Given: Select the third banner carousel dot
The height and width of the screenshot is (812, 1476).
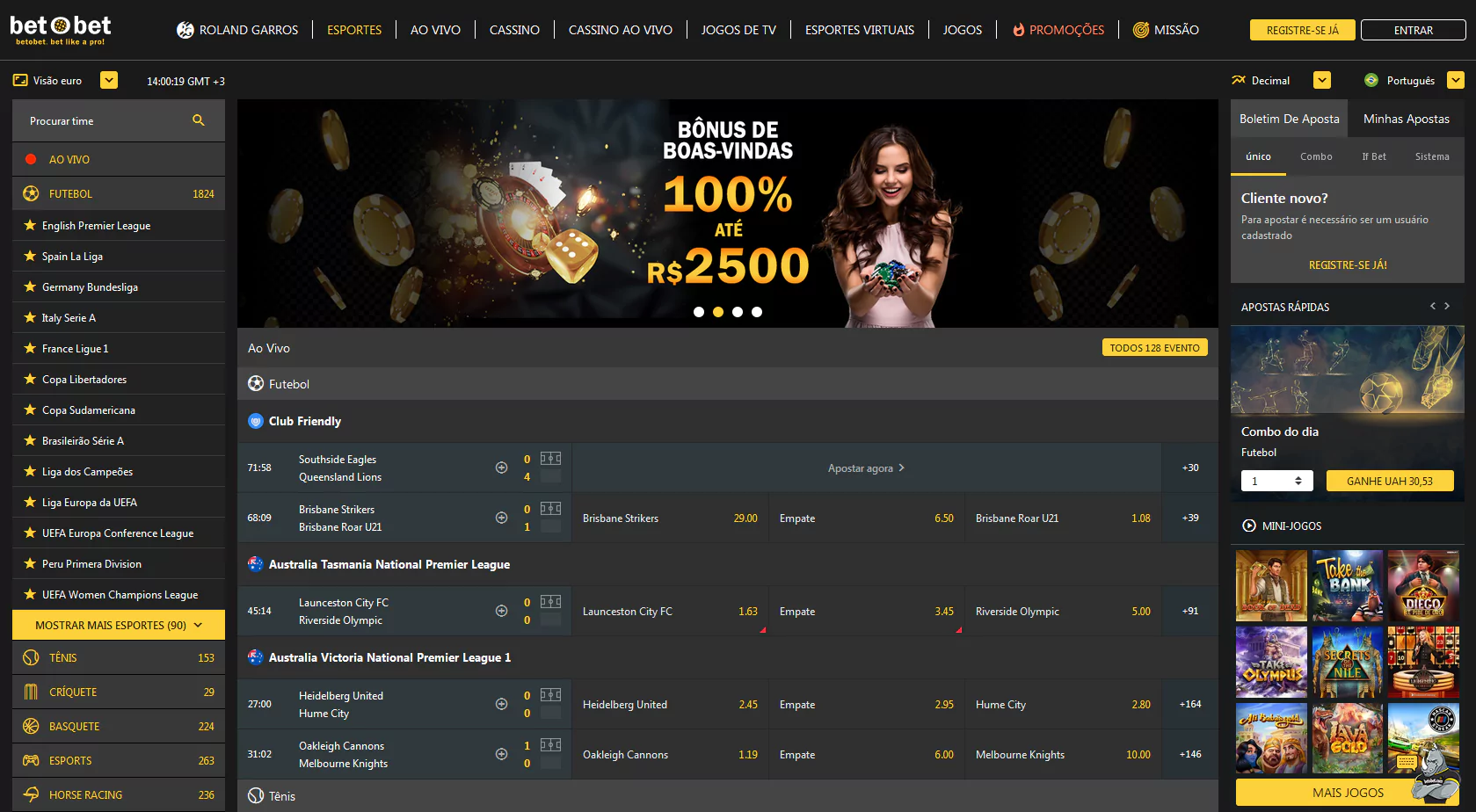Looking at the screenshot, I should click(738, 311).
